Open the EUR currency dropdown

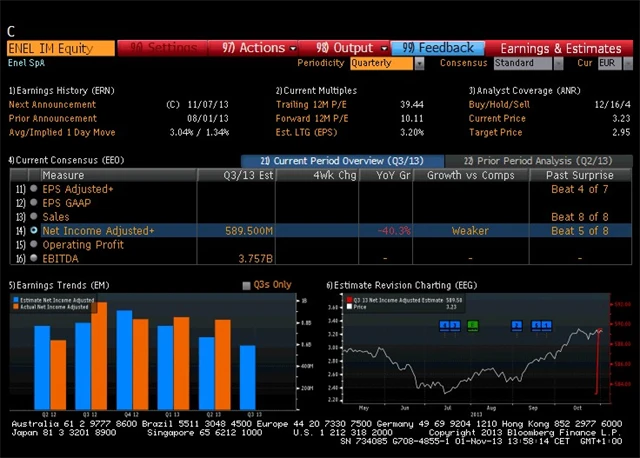click(x=610, y=63)
